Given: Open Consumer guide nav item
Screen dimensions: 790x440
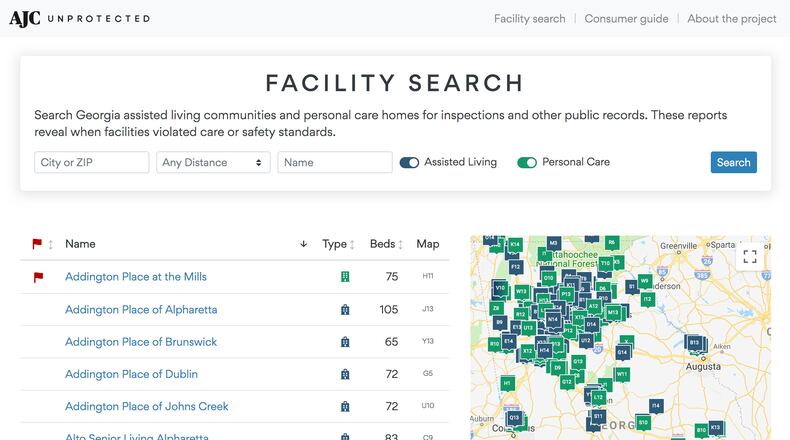Looking at the screenshot, I should [x=626, y=19].
